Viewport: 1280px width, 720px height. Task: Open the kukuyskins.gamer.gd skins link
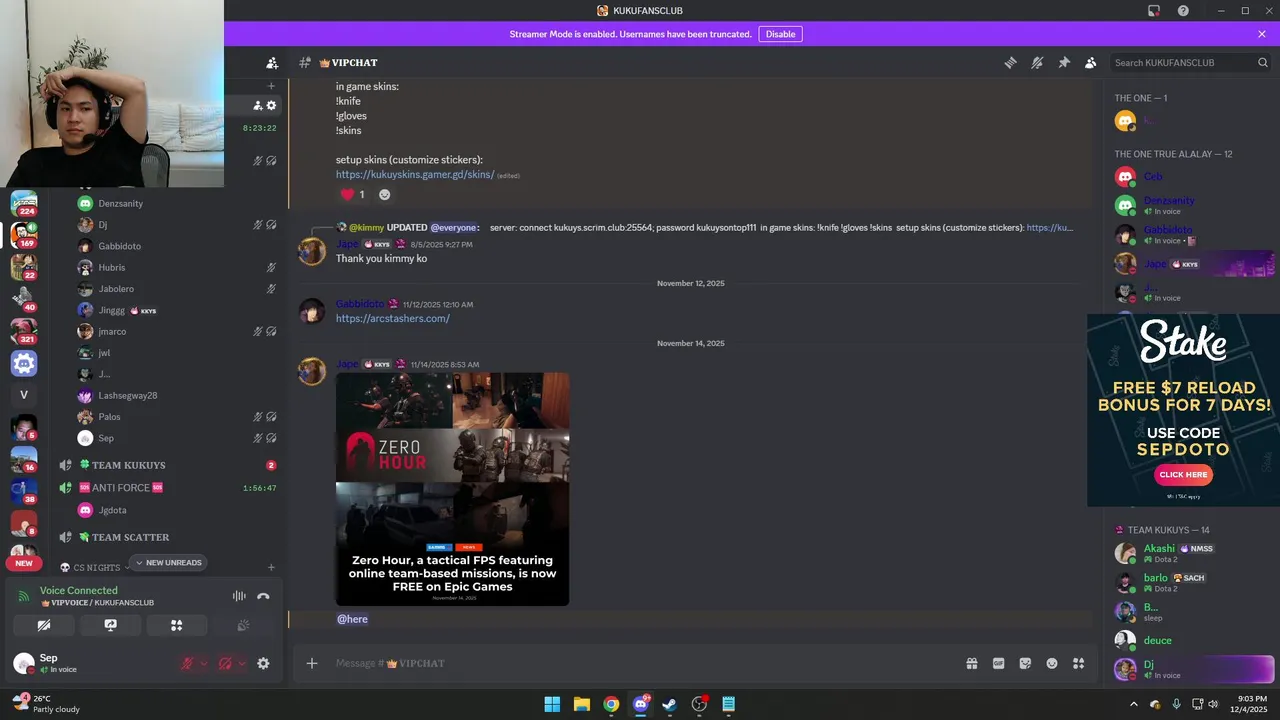(415, 174)
